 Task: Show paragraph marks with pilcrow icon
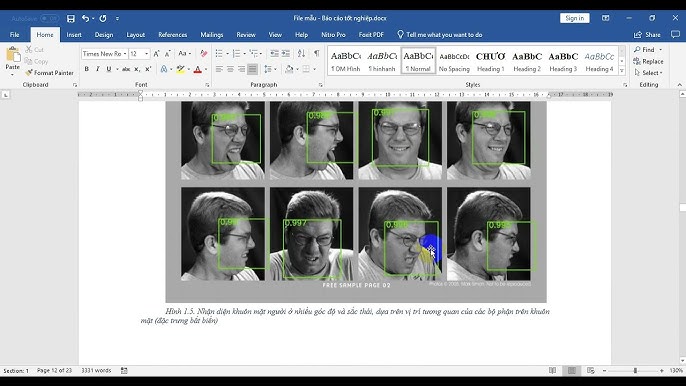pyautogui.click(x=316, y=53)
